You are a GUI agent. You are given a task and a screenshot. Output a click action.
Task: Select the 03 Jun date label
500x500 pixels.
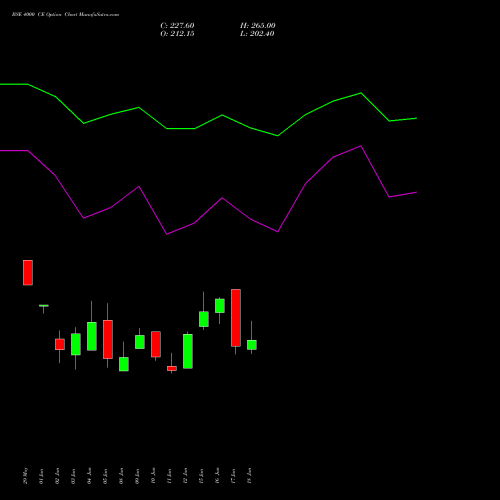click(x=73, y=476)
